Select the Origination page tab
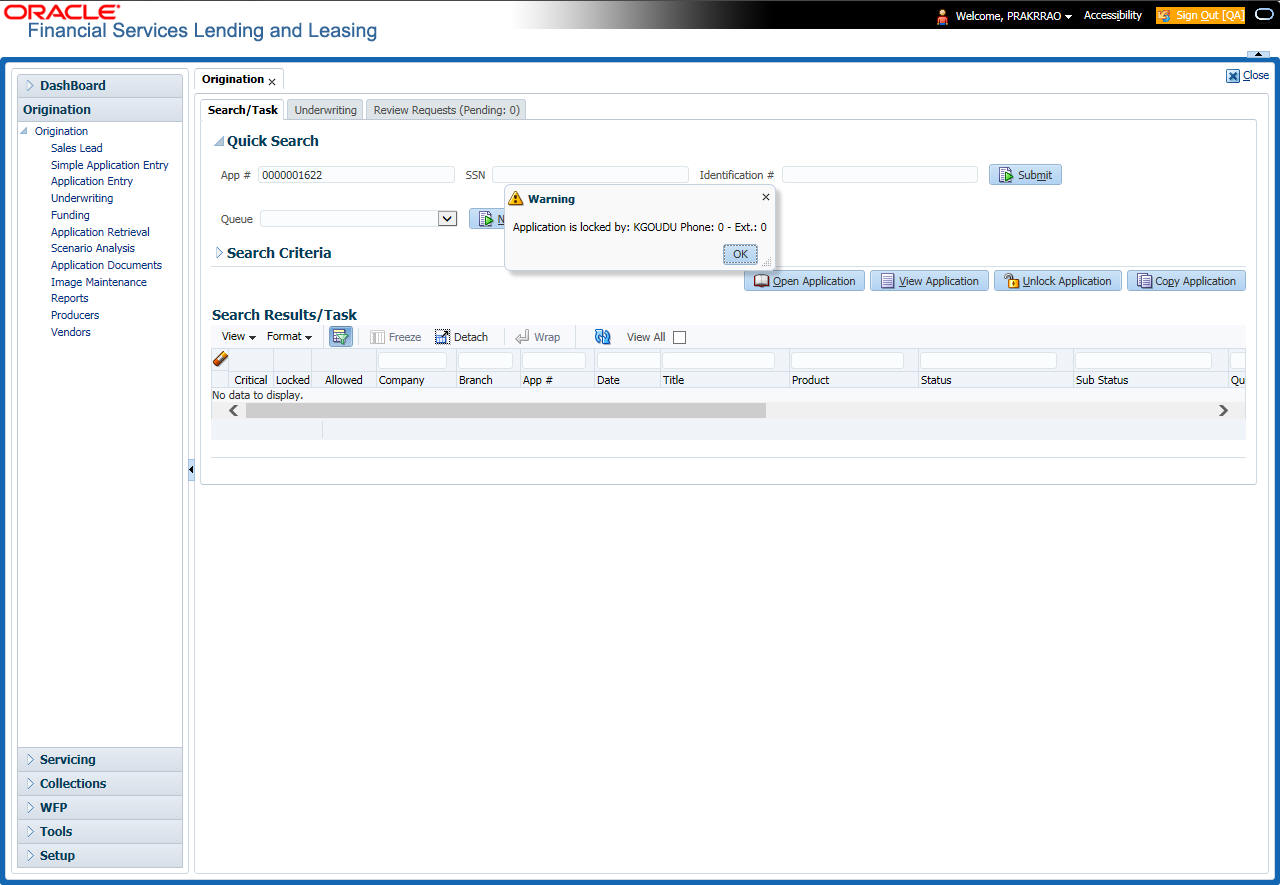This screenshot has height=885, width=1280. 233,79
